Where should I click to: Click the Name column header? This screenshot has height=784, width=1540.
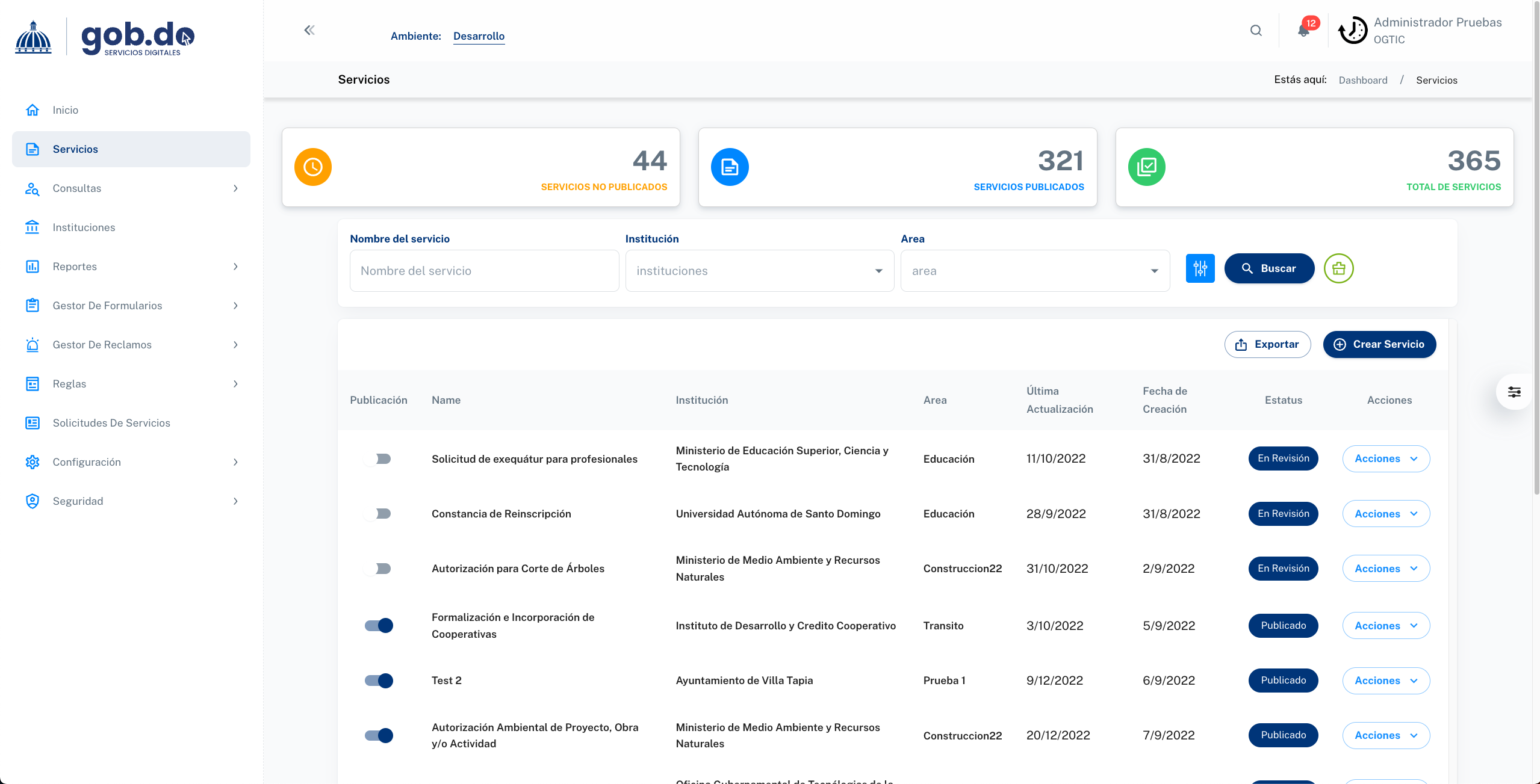click(x=446, y=400)
